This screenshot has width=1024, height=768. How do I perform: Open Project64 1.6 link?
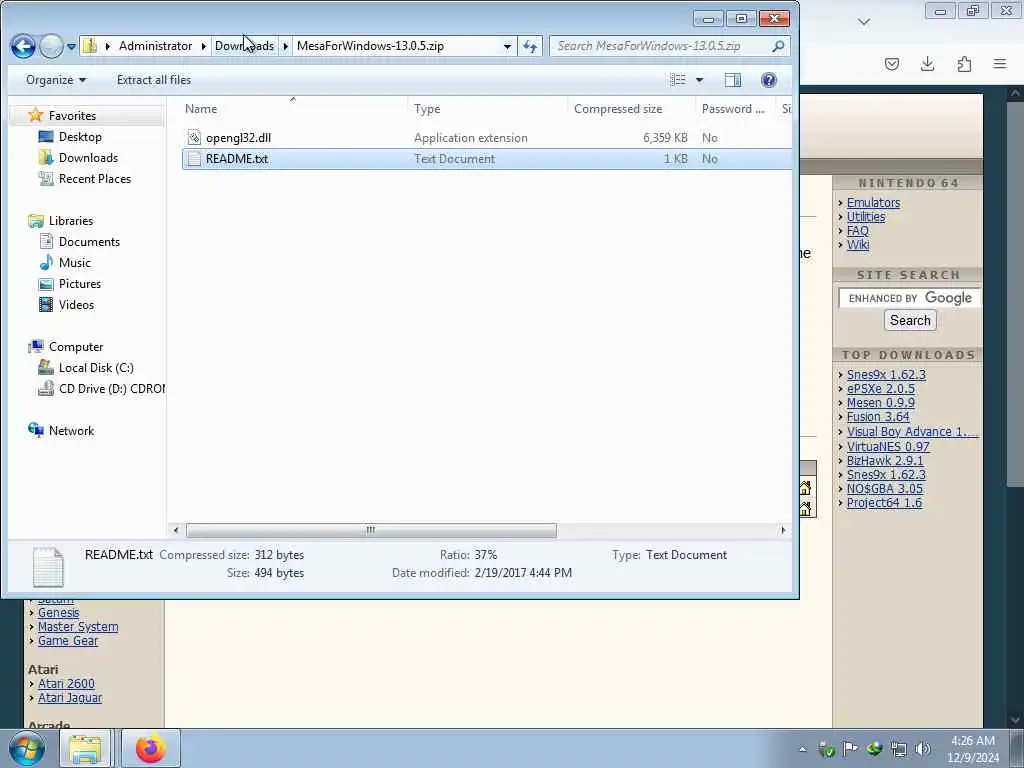884,503
